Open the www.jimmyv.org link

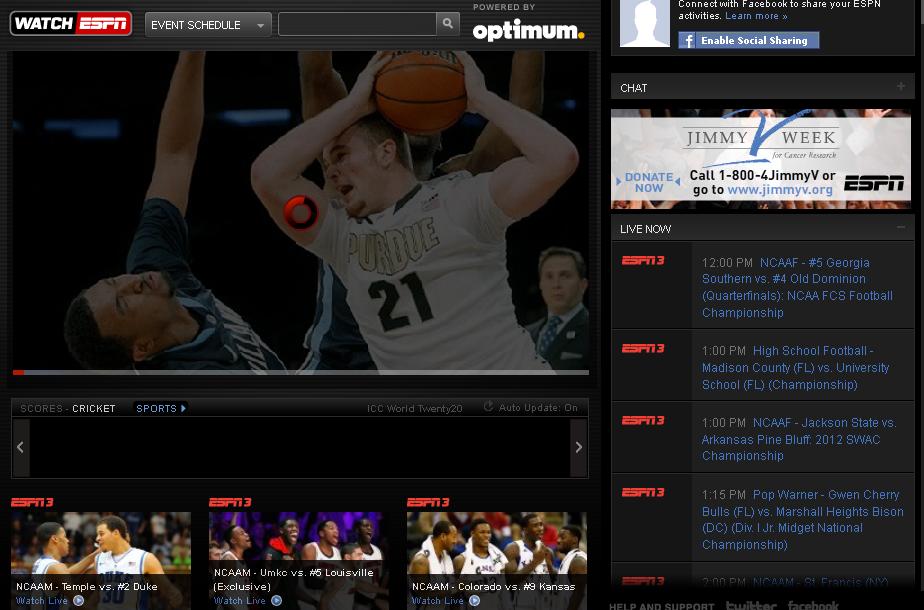pyautogui.click(x=780, y=190)
